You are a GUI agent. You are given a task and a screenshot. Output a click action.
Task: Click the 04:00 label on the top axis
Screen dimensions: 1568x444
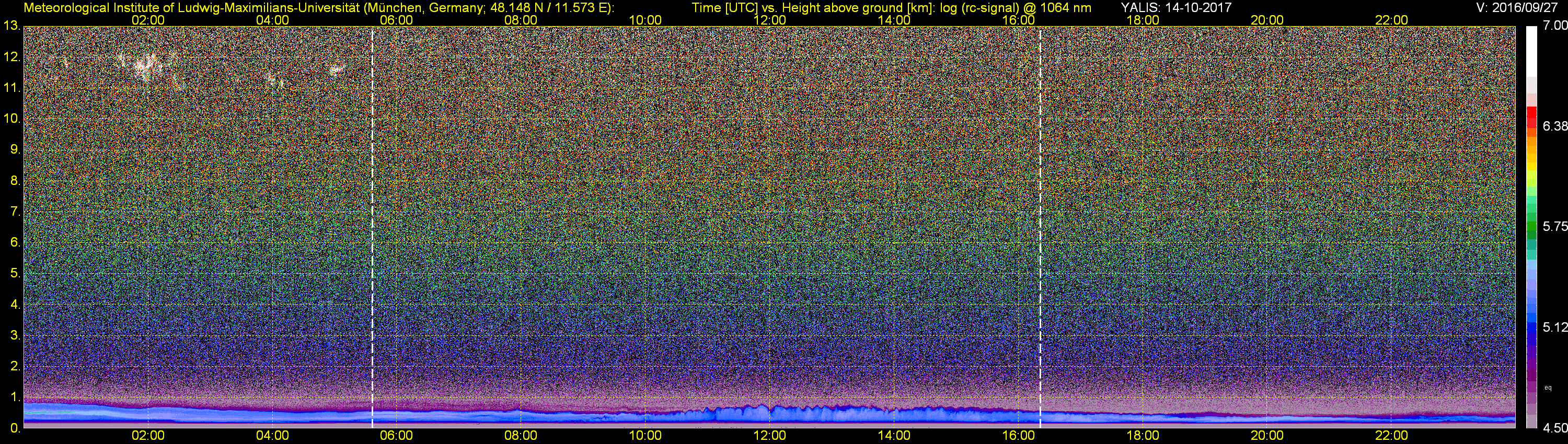point(272,20)
